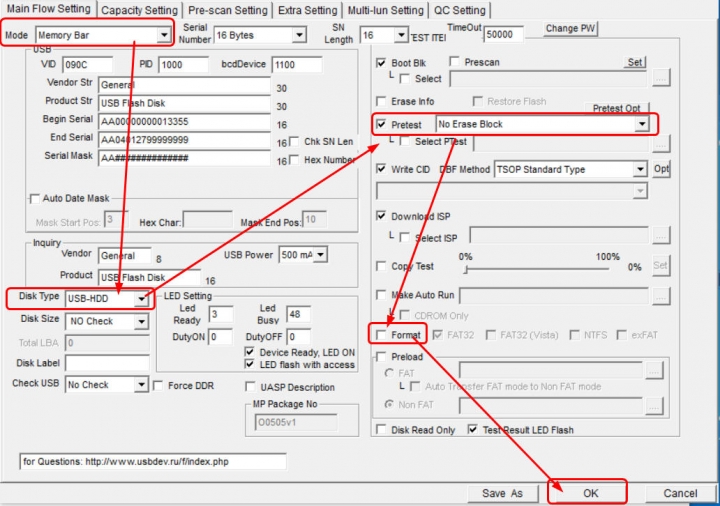
Task: Toggle the Download ISP checkbox
Action: [x=381, y=216]
